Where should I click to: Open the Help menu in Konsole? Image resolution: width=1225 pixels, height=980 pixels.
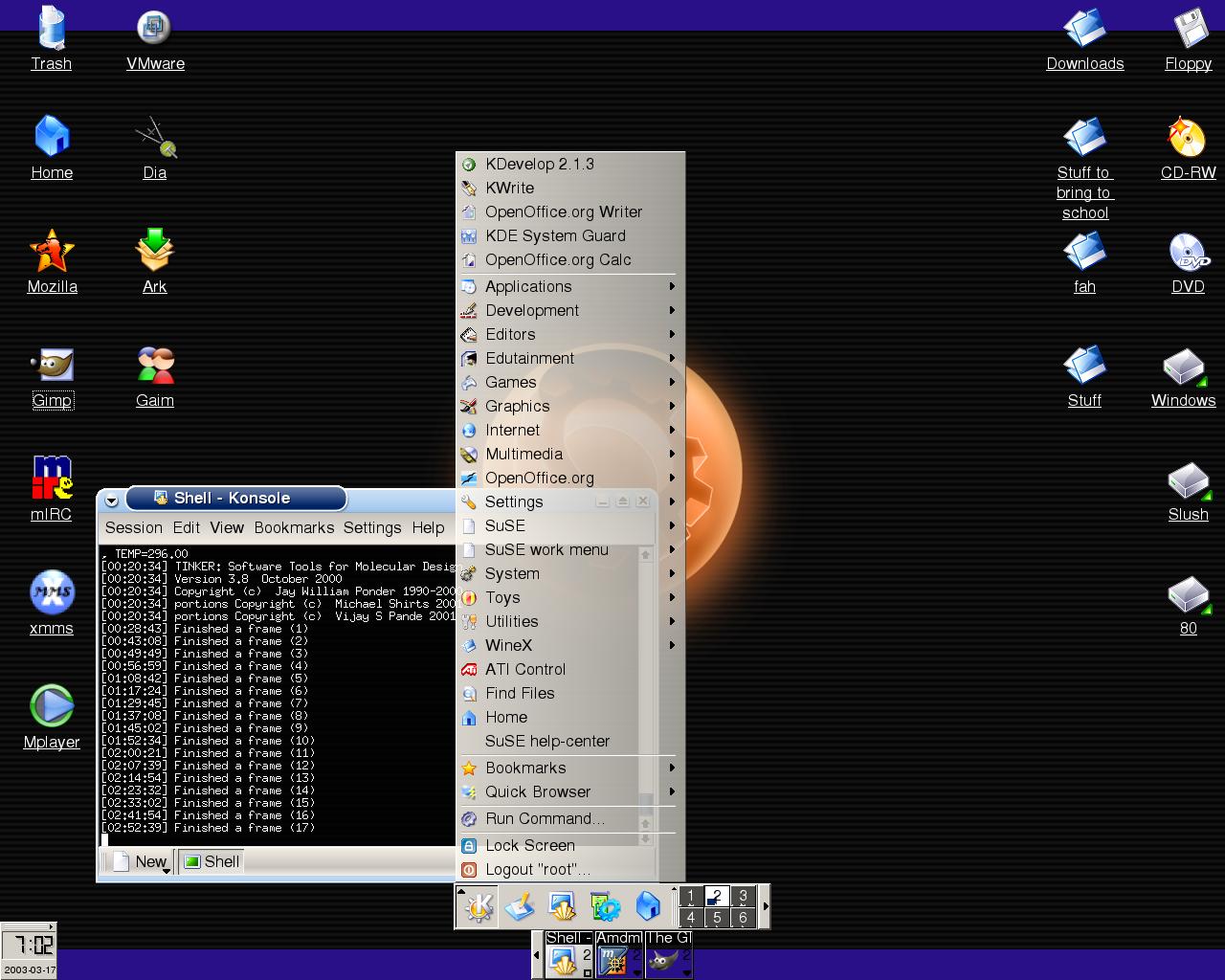[428, 528]
